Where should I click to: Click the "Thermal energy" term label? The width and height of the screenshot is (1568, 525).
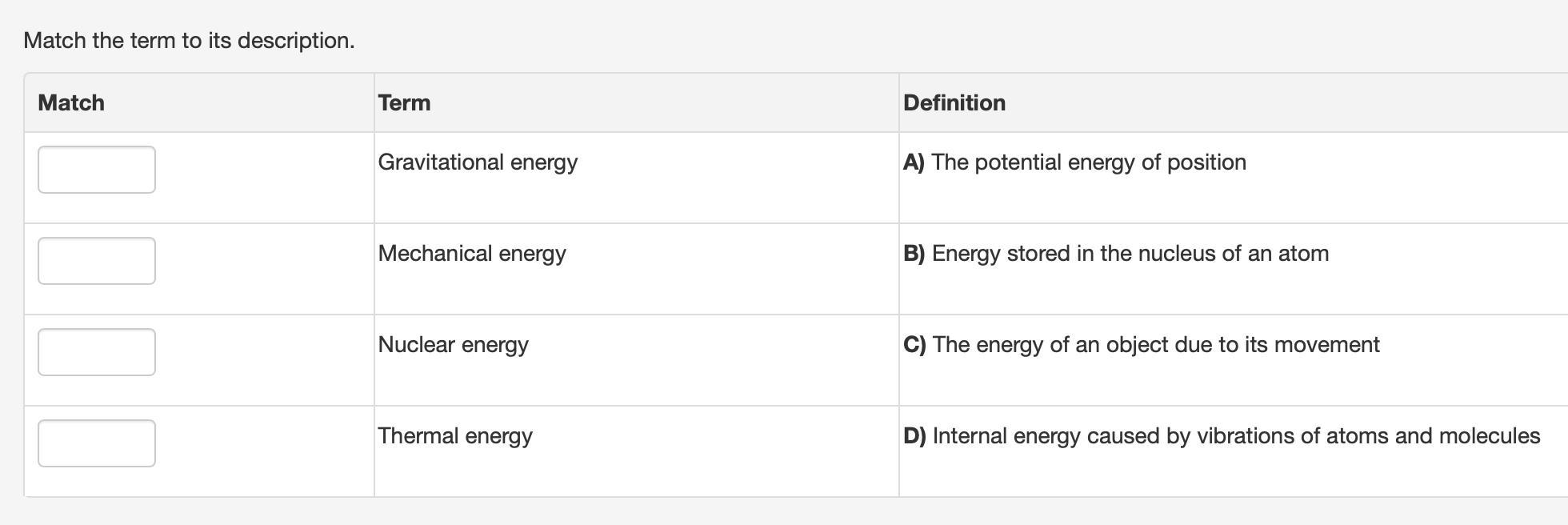coord(455,436)
